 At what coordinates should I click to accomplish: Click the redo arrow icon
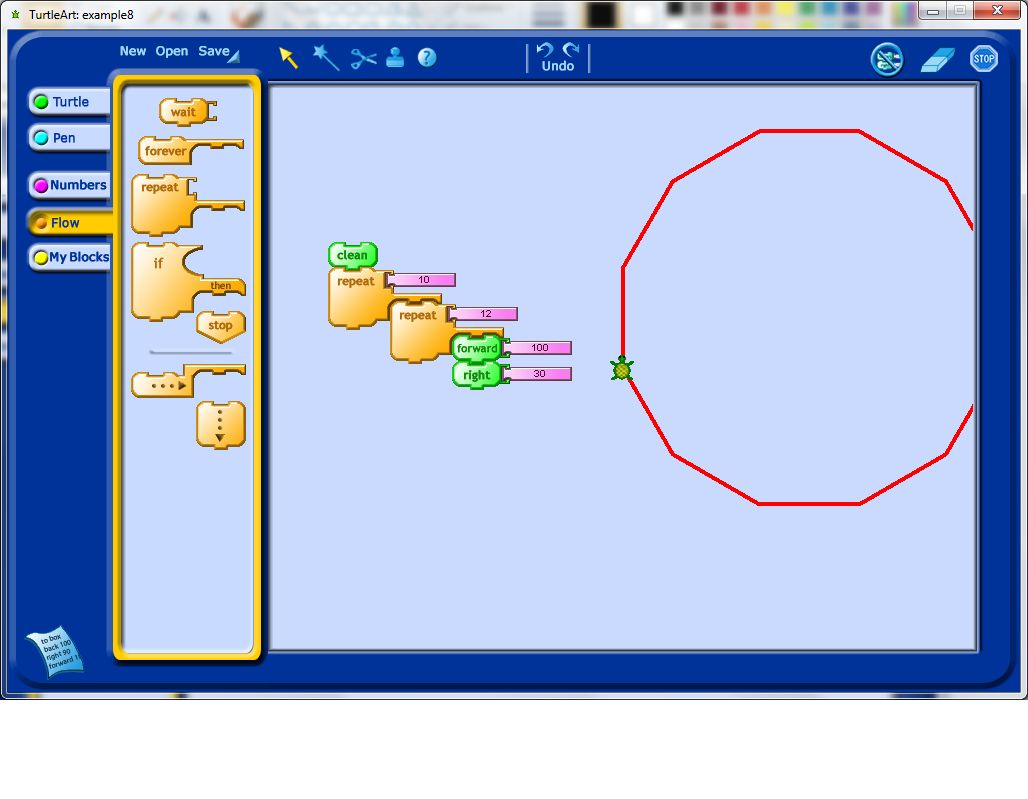(572, 50)
